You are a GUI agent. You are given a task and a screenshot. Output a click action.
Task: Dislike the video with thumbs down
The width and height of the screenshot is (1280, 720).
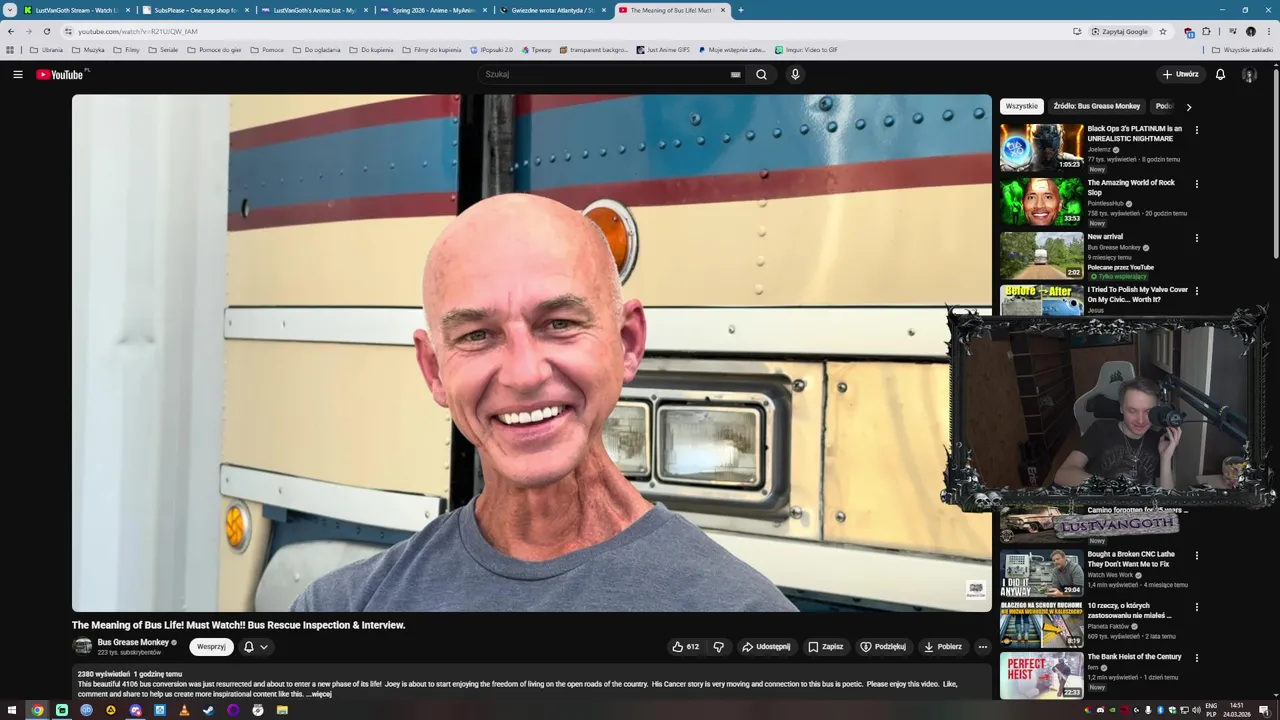coord(718,647)
